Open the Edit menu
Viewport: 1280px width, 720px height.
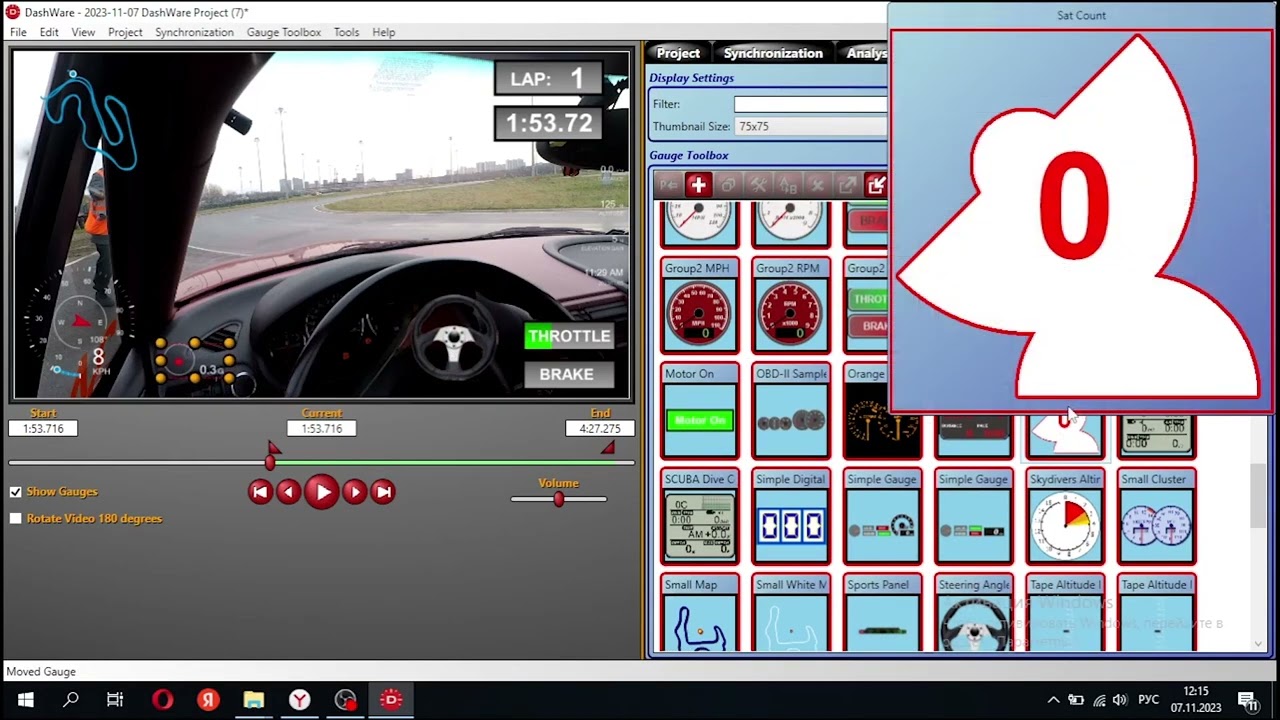(x=49, y=32)
